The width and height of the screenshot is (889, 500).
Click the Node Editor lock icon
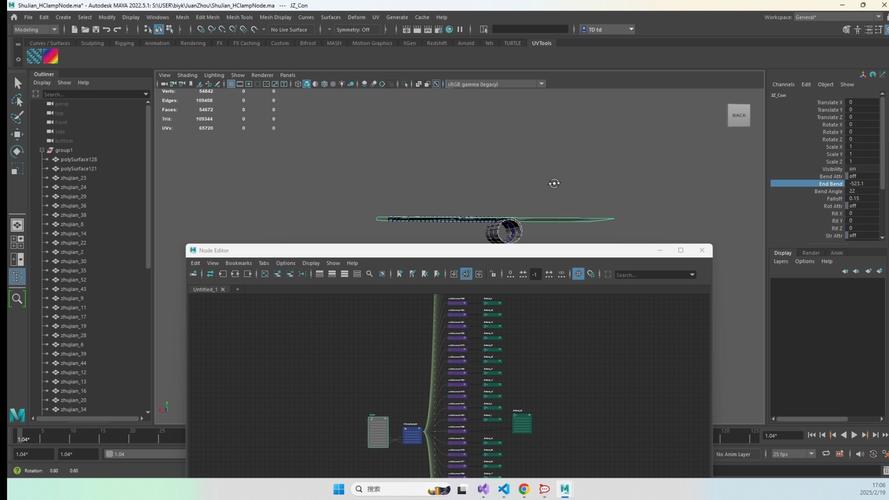(x=493, y=274)
